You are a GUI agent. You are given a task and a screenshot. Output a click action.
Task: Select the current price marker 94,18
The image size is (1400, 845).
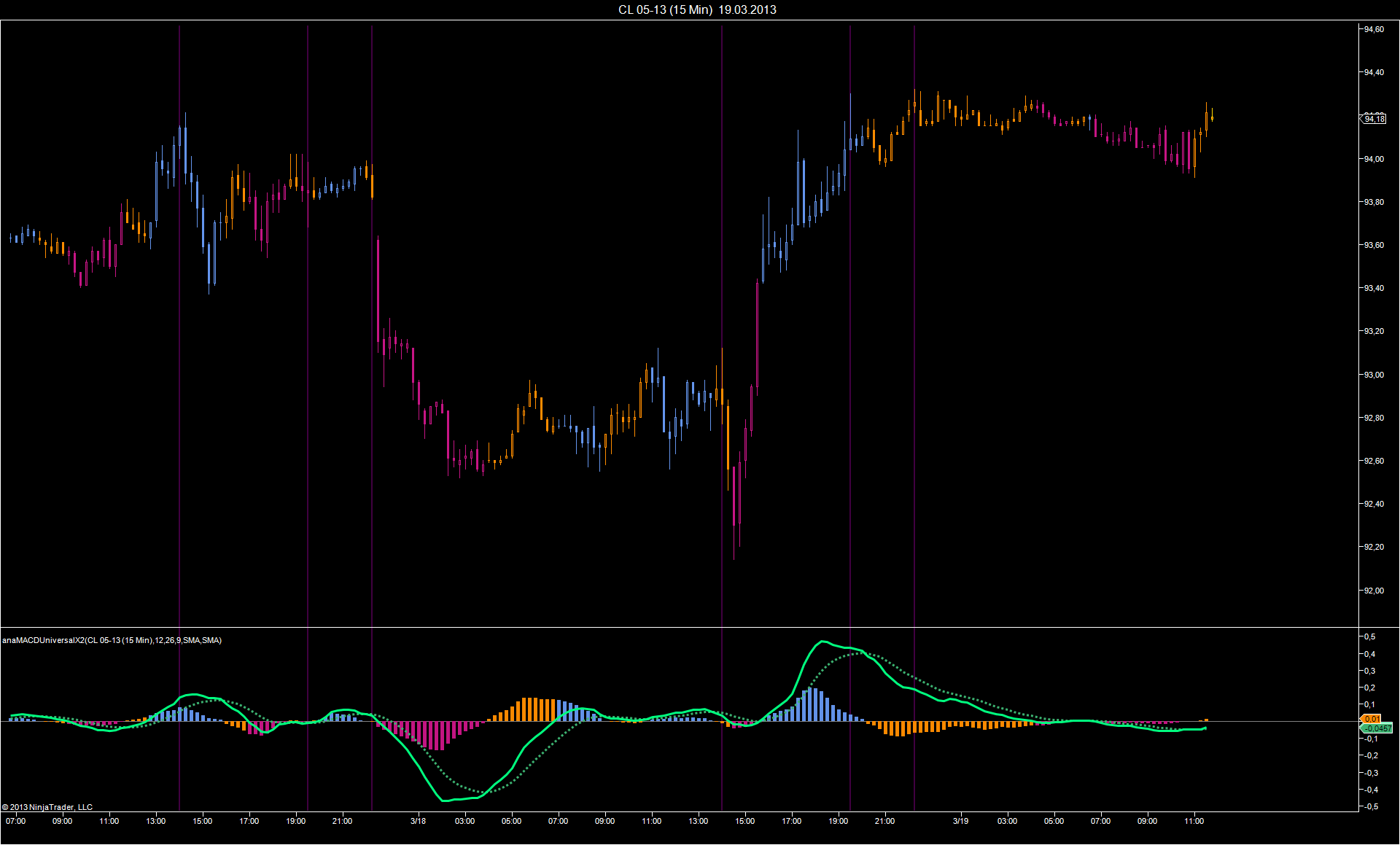point(1374,119)
